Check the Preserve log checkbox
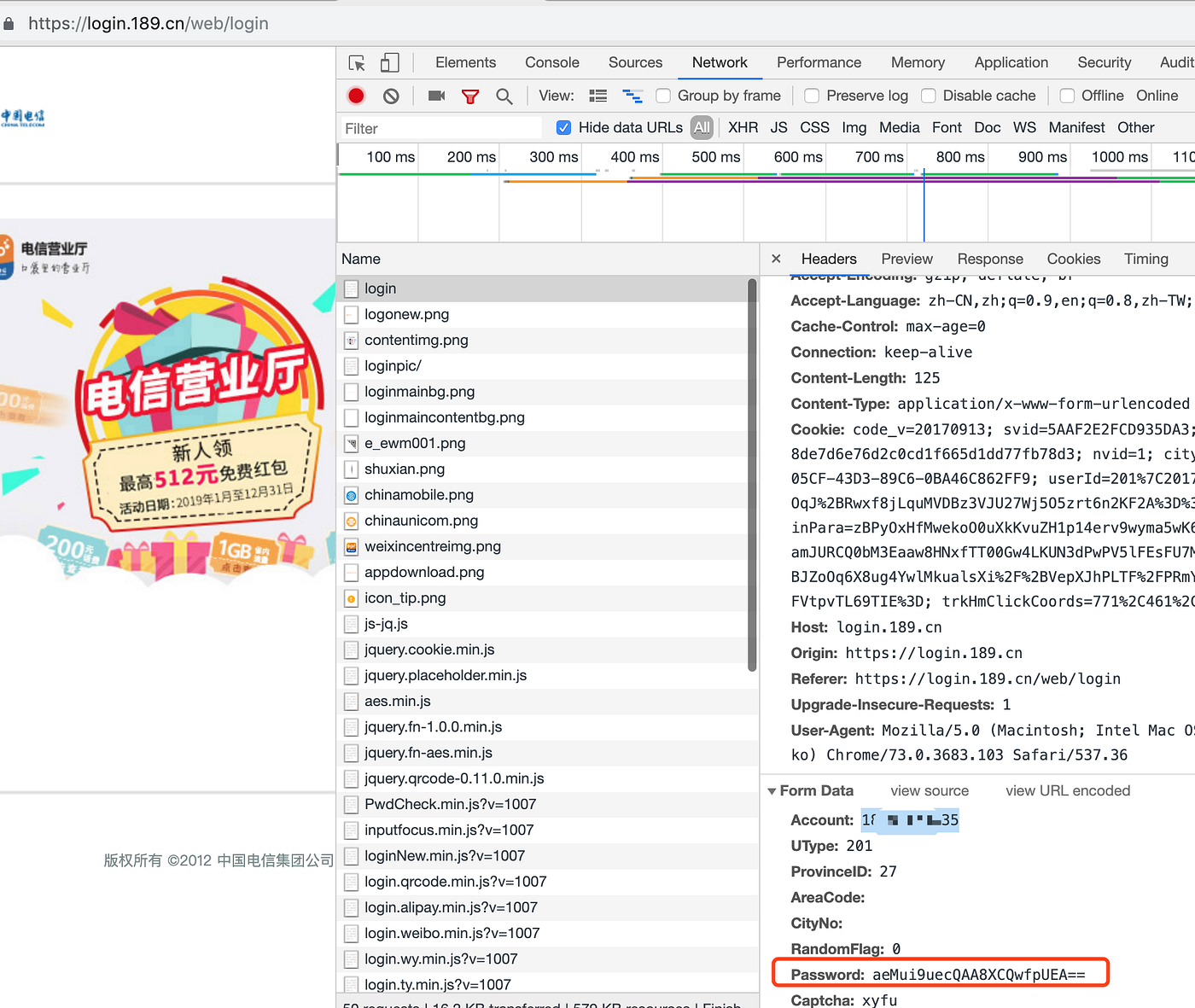The width and height of the screenshot is (1195, 1008). 812,96
